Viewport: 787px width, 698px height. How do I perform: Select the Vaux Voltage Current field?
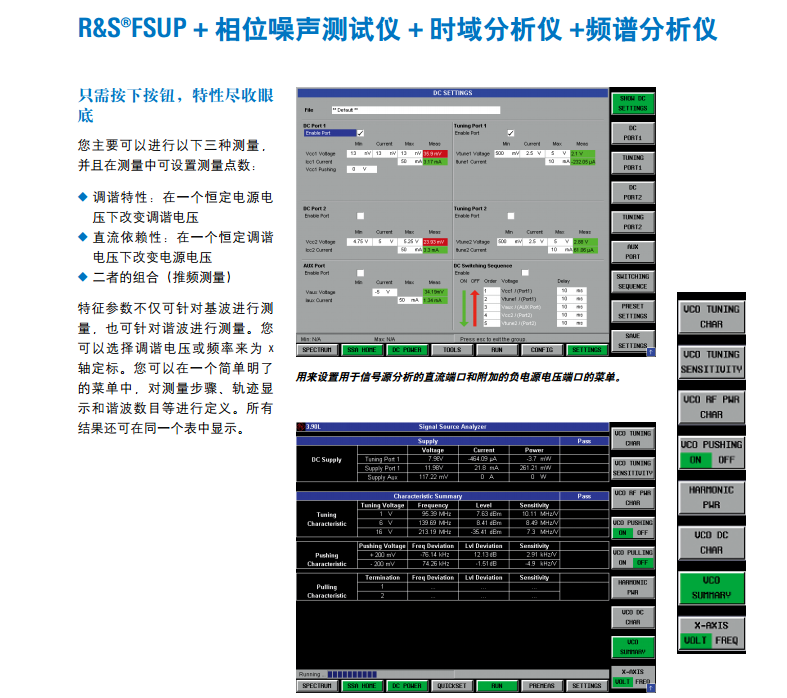click(384, 292)
